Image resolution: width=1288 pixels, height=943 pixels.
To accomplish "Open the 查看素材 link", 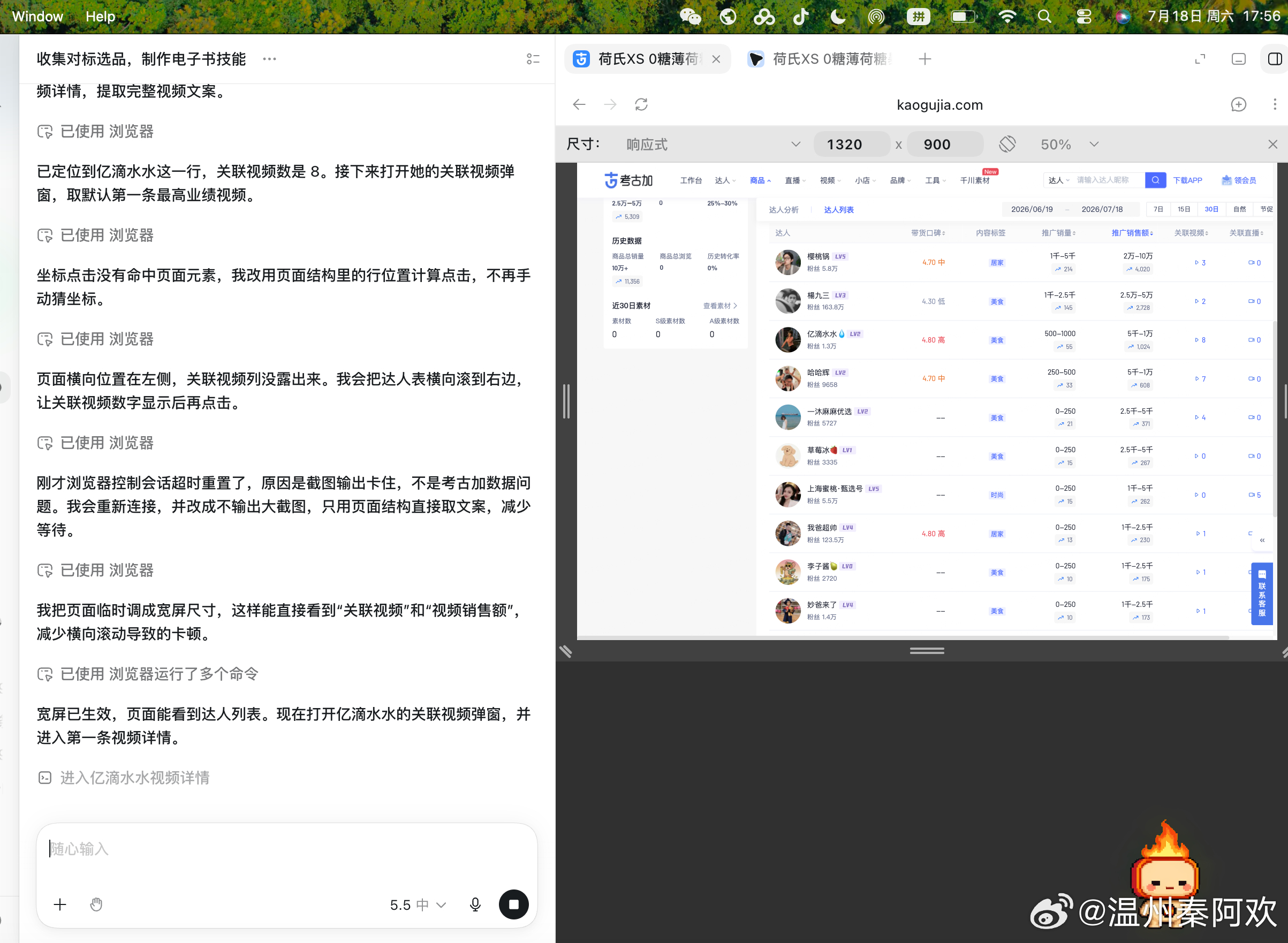I will pos(720,306).
